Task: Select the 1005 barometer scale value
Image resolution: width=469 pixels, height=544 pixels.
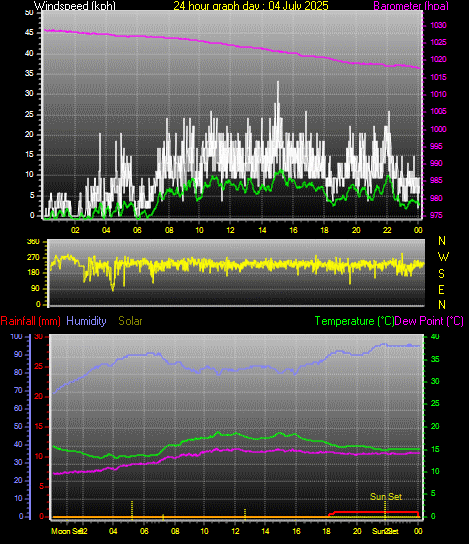Action: point(438,111)
